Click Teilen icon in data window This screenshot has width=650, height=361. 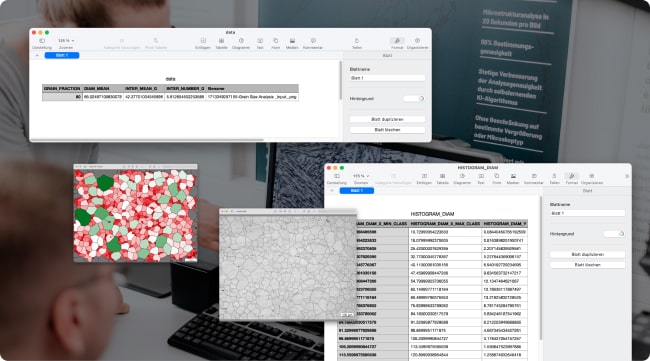coord(357,43)
